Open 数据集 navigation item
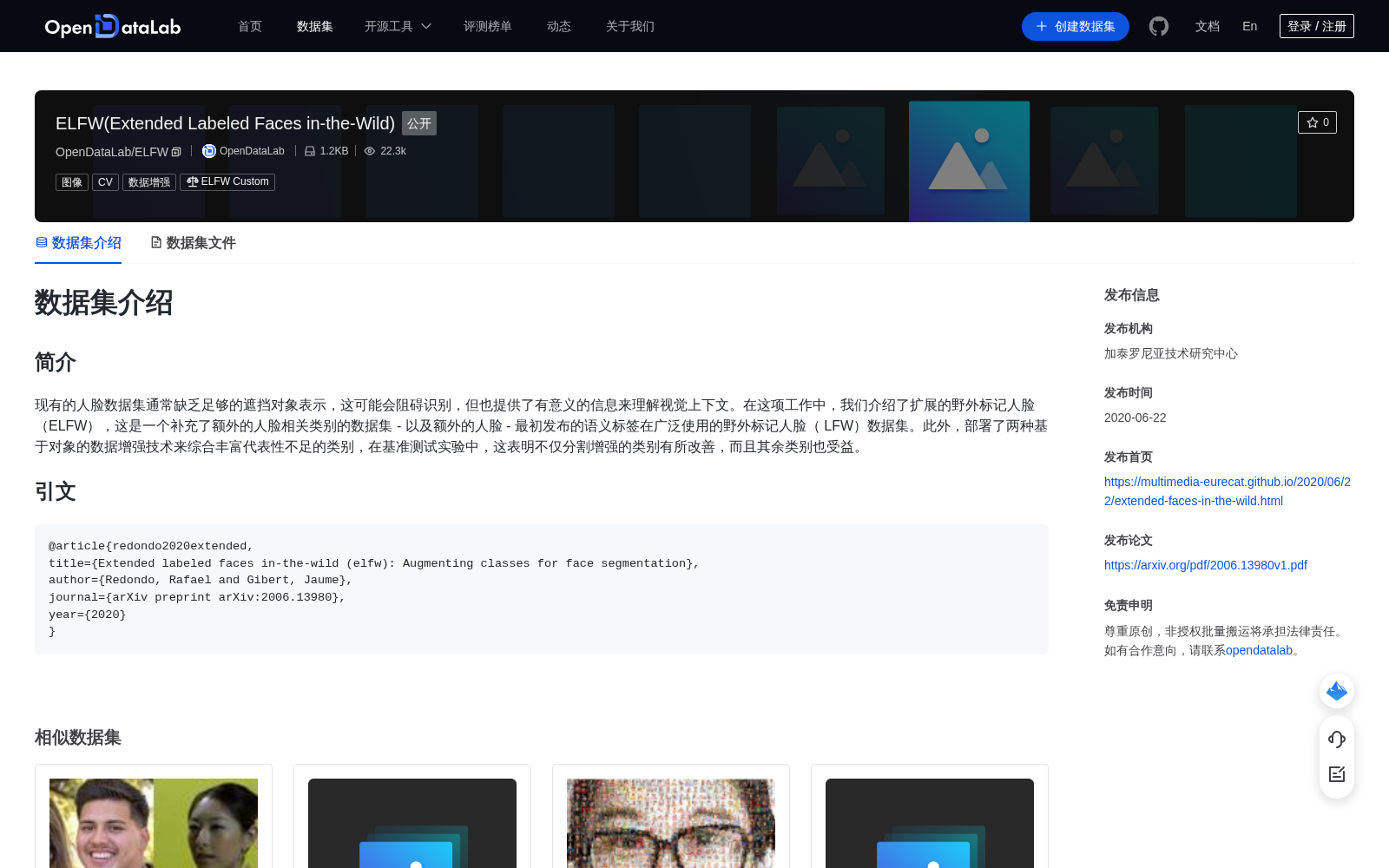1389x868 pixels. tap(315, 26)
